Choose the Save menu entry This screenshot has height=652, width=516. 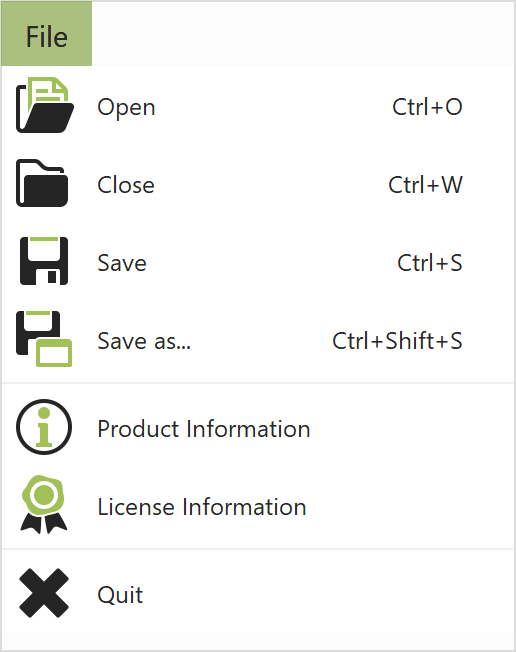point(258,262)
